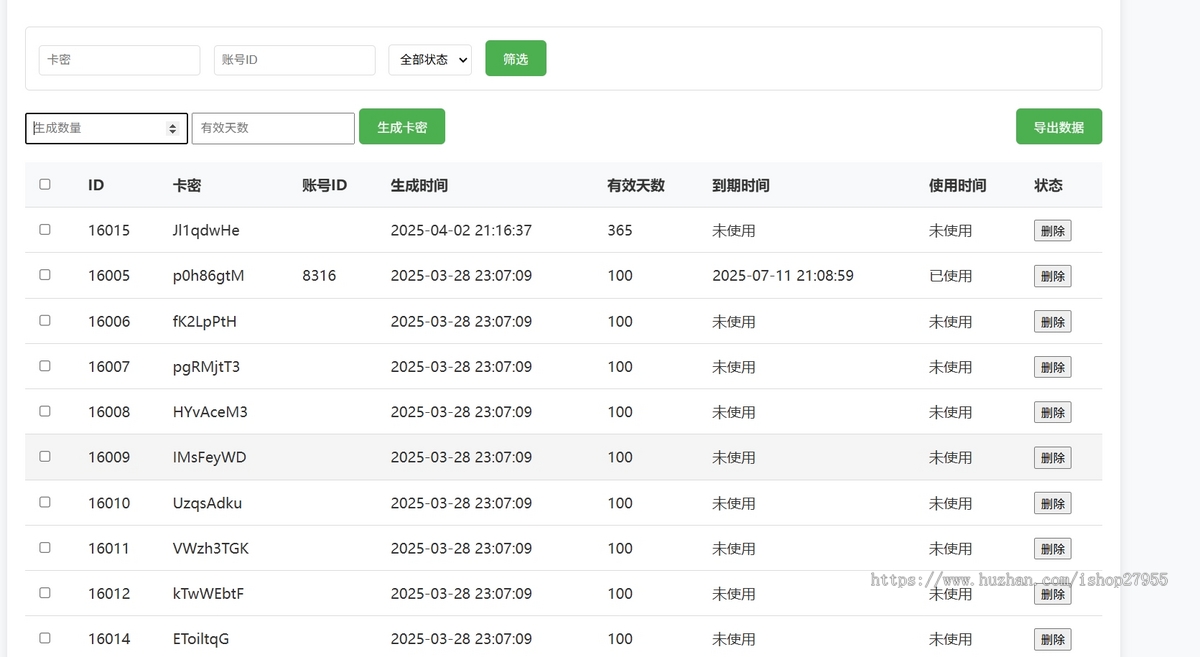The height and width of the screenshot is (657, 1200).
Task: Delete the card IMsFeyWD row
Action: coord(1052,458)
